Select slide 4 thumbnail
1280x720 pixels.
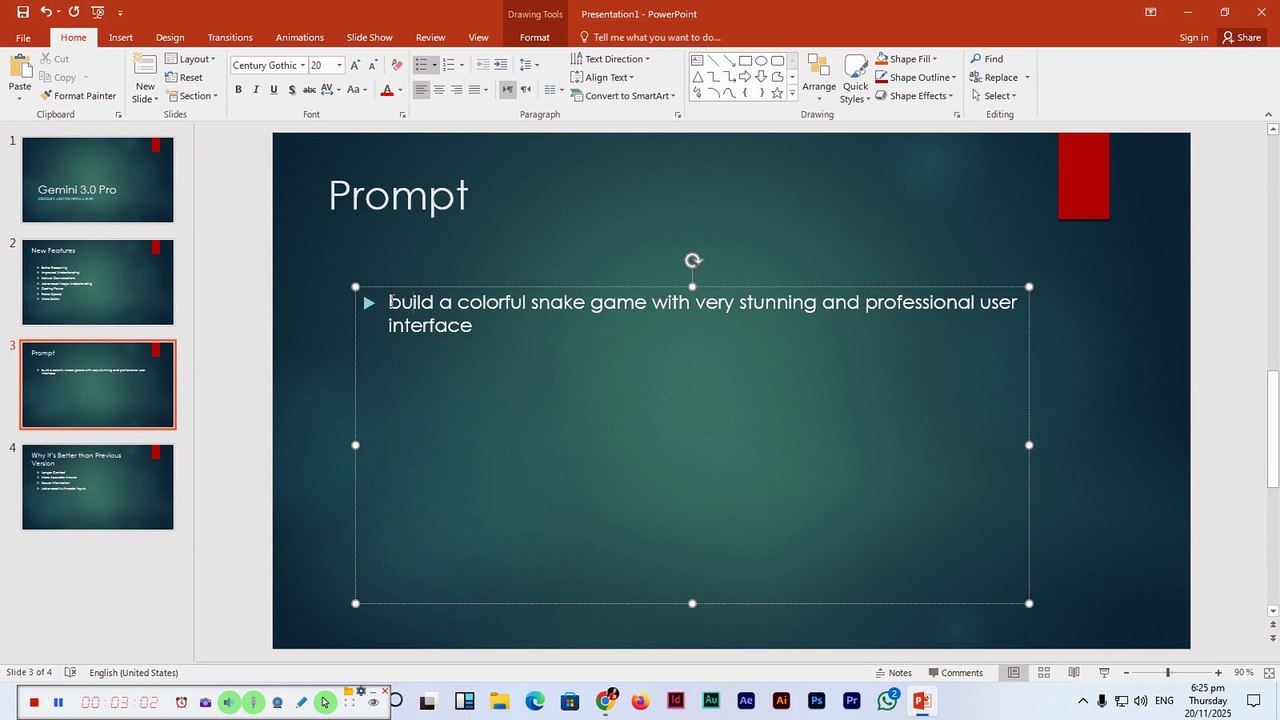(98, 487)
